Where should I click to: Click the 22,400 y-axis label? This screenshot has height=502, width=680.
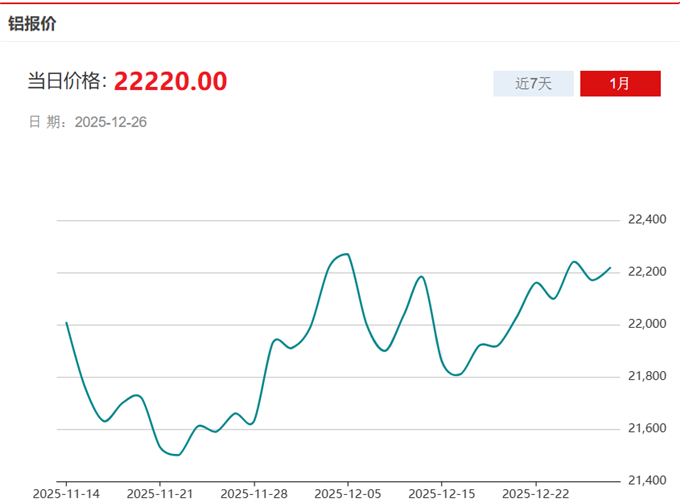(646, 220)
